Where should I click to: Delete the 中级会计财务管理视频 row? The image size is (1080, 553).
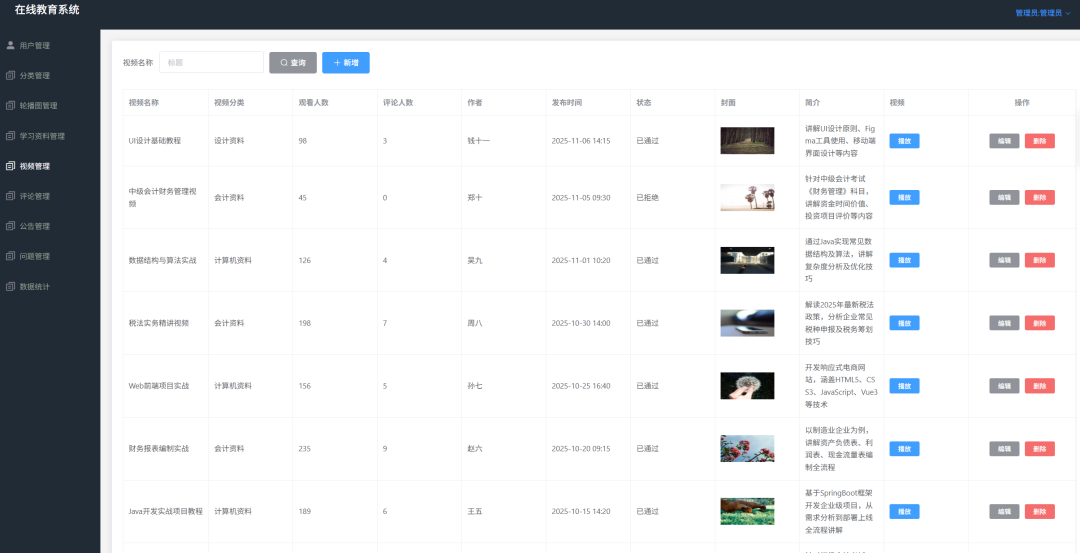point(1040,198)
